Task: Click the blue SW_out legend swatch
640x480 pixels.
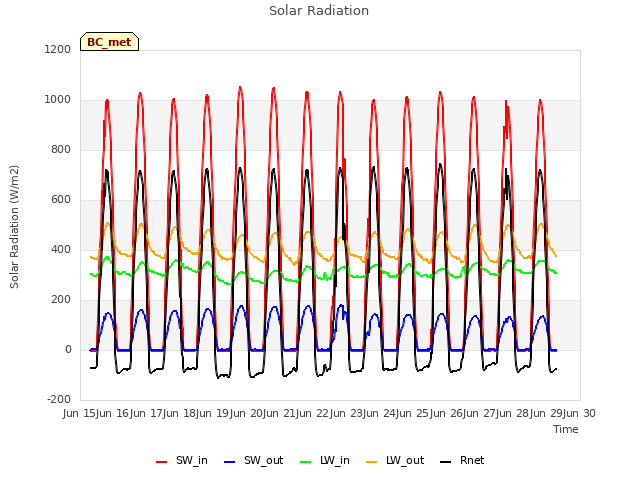Action: 230,462
